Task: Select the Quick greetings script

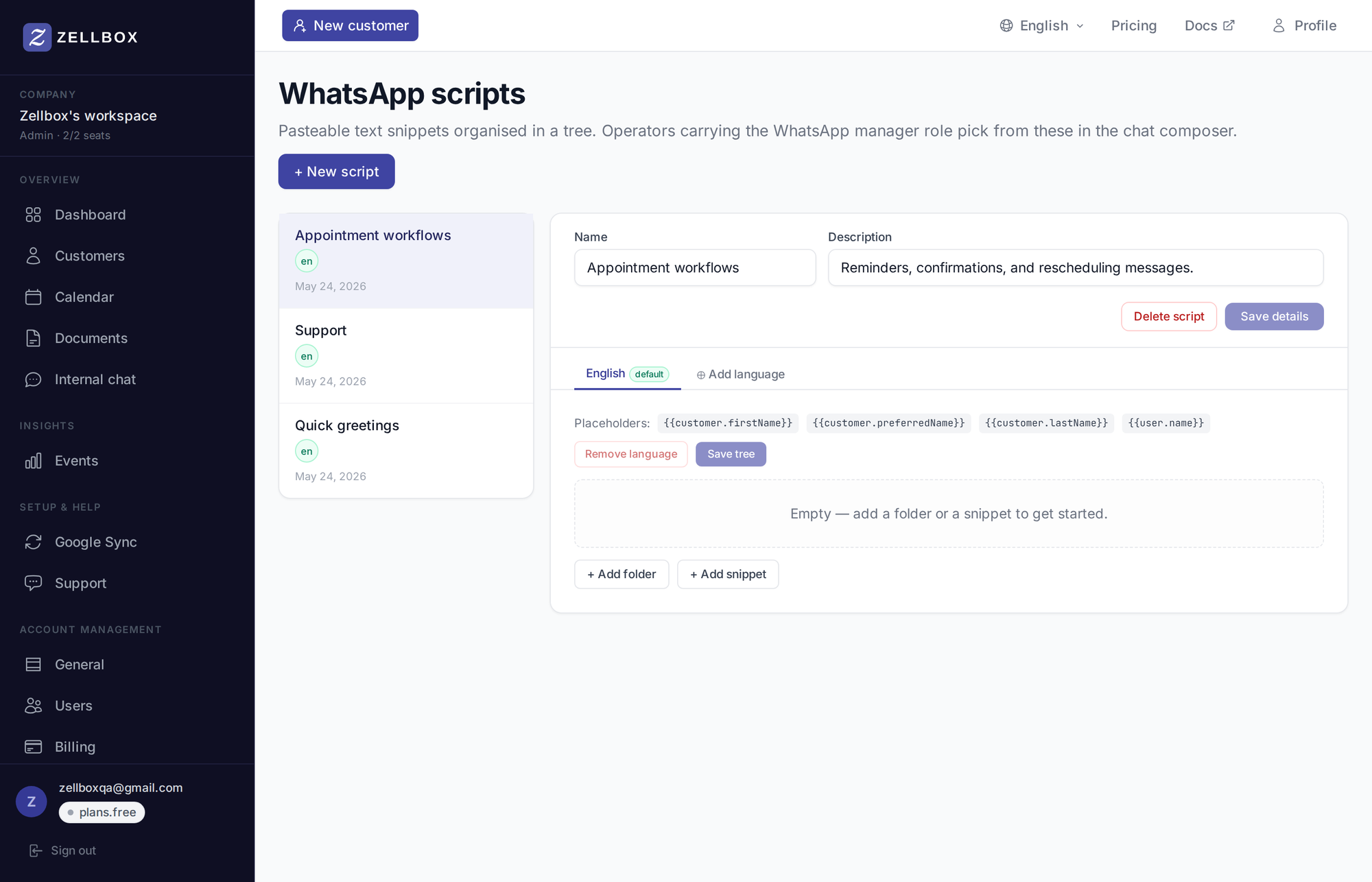Action: tap(406, 451)
